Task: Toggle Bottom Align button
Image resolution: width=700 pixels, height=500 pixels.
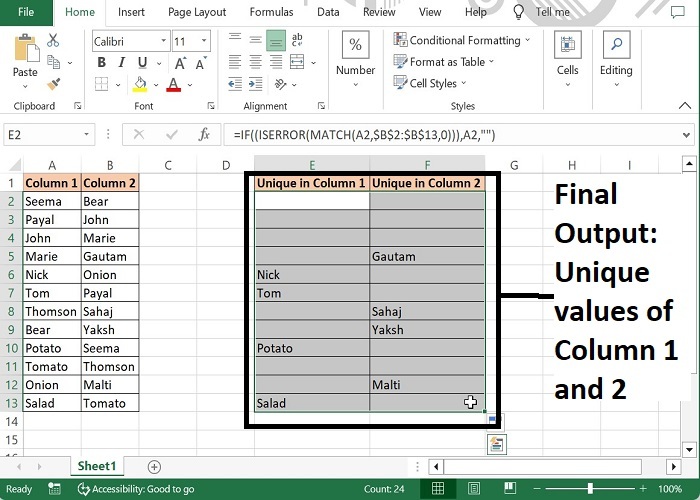Action: (x=276, y=41)
